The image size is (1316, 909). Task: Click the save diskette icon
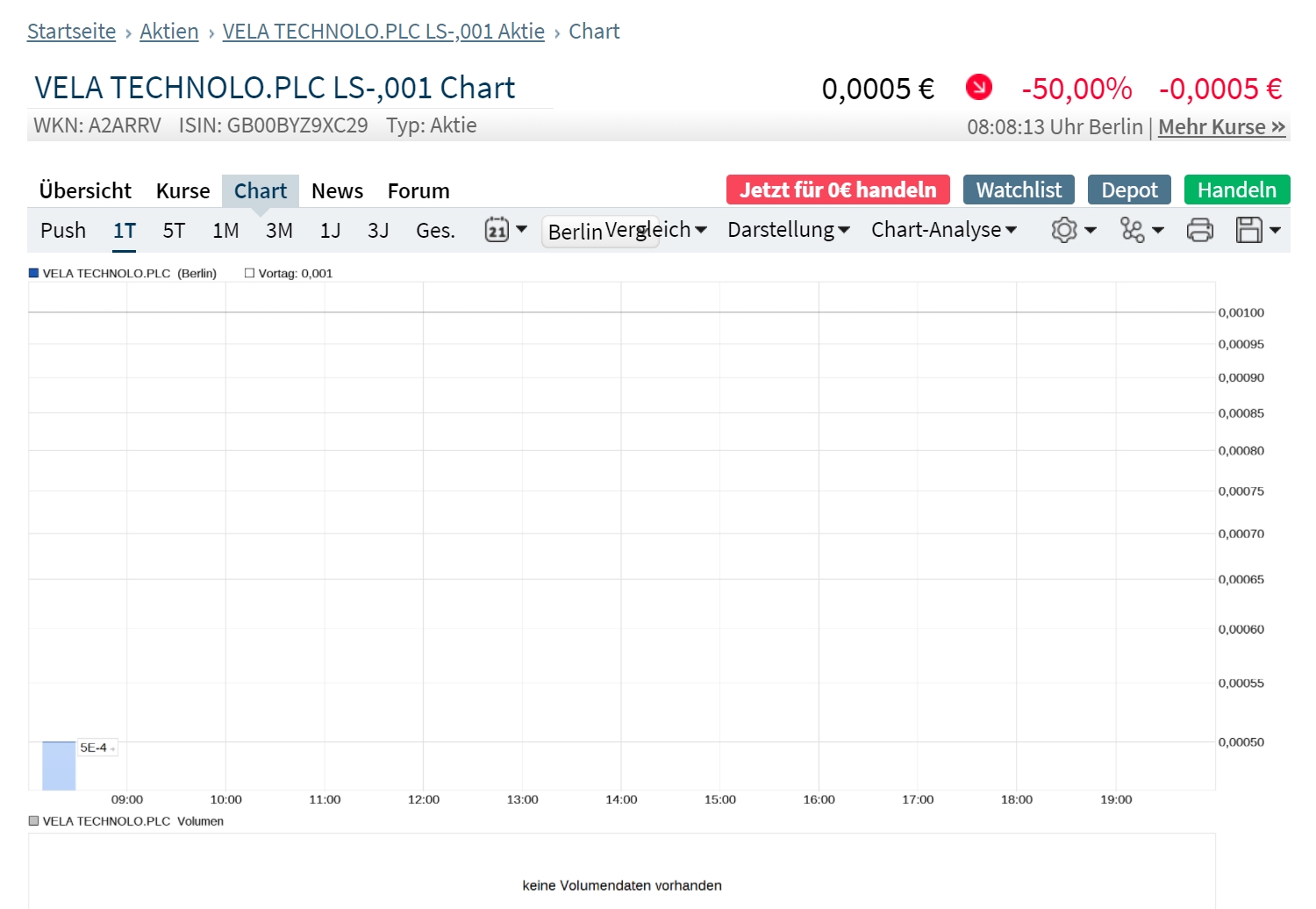point(1248,230)
